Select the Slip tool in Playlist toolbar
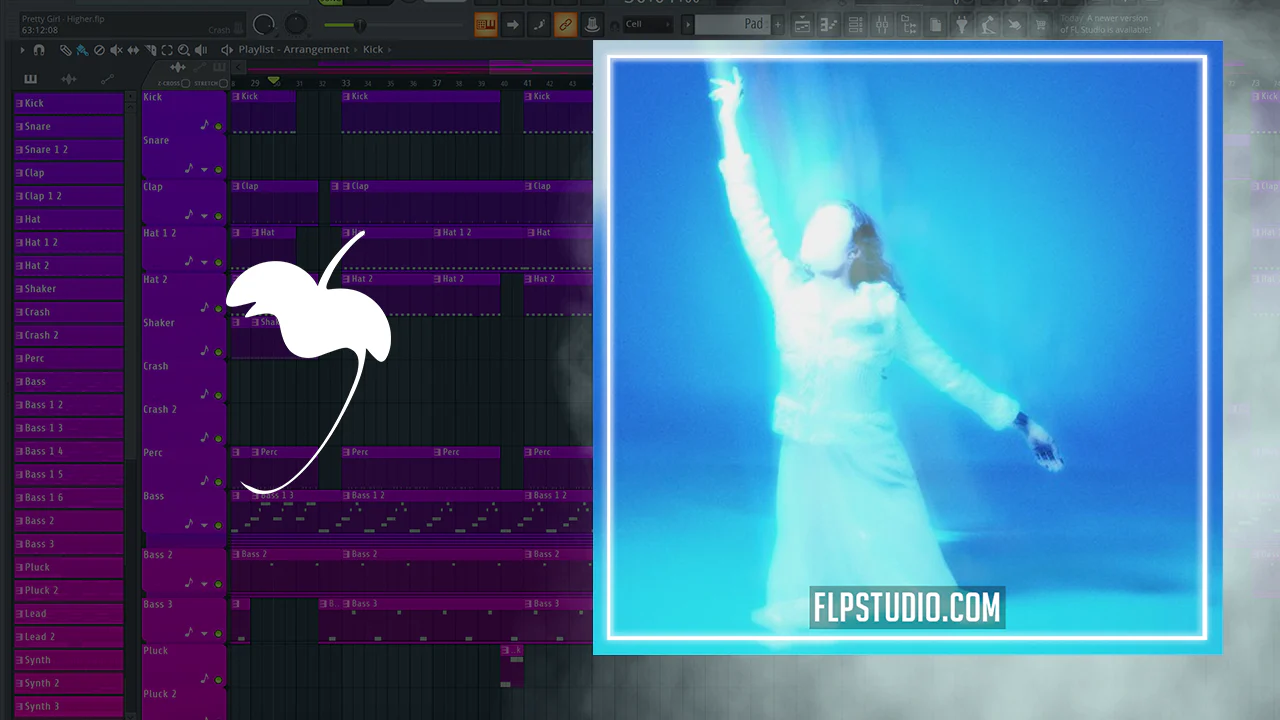Image resolution: width=1280 pixels, height=720 pixels. click(133, 50)
